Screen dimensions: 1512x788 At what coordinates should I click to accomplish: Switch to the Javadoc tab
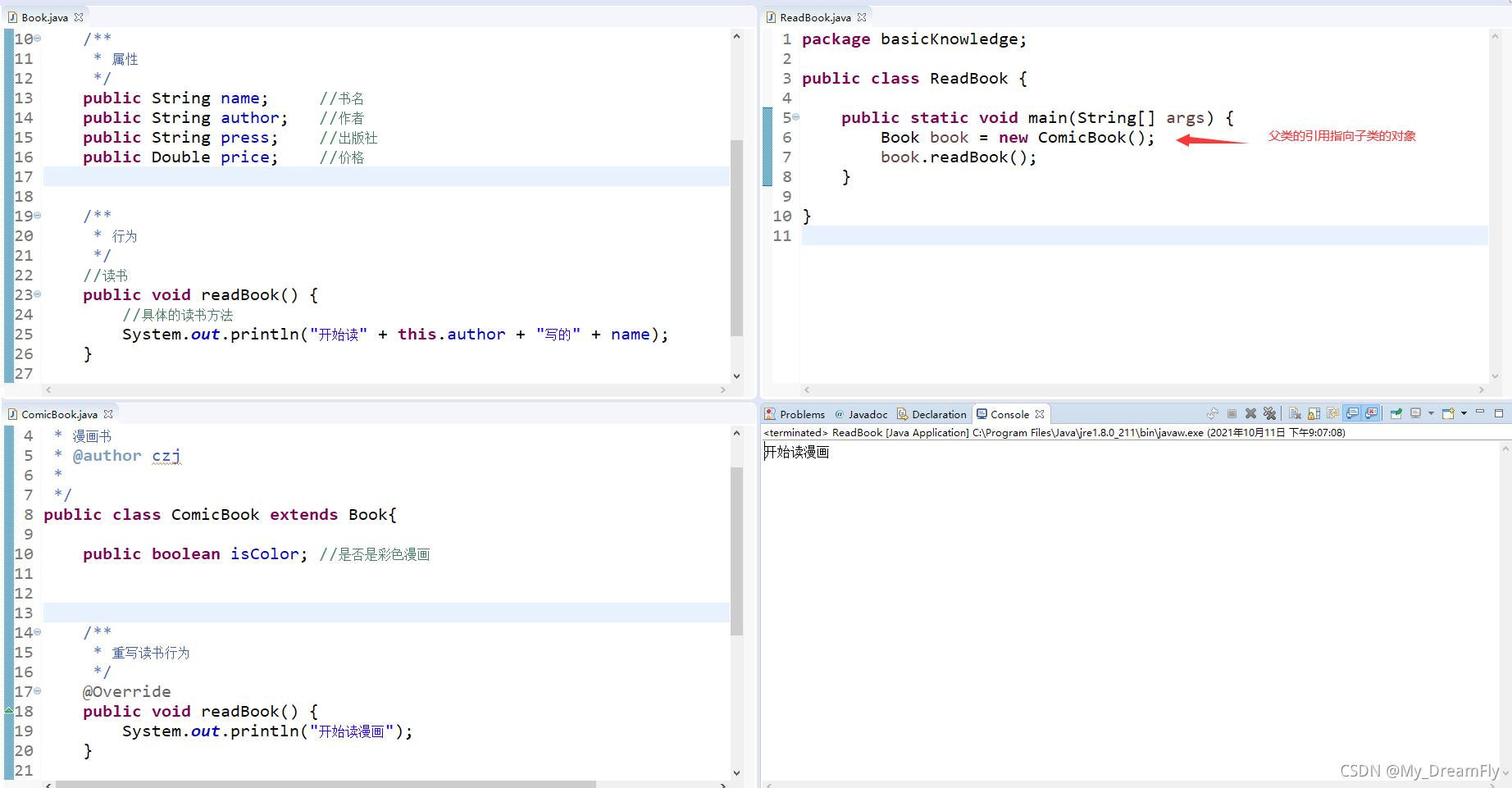(861, 414)
